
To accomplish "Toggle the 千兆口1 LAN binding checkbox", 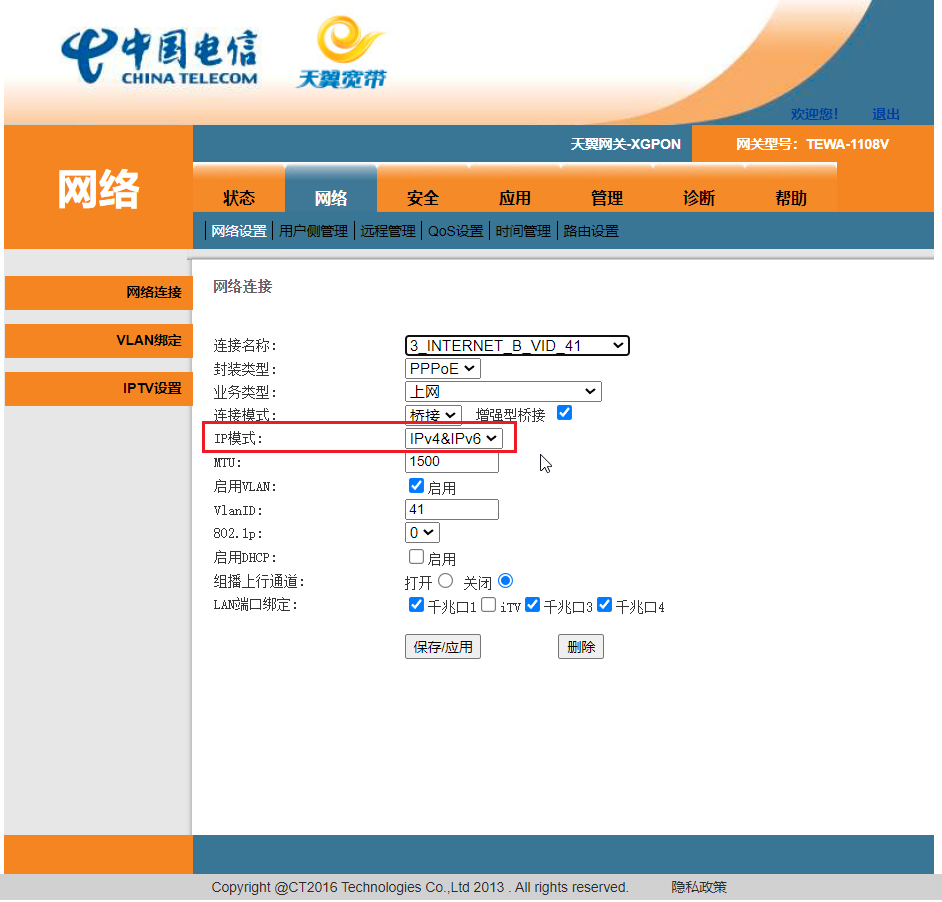I will pos(416,605).
